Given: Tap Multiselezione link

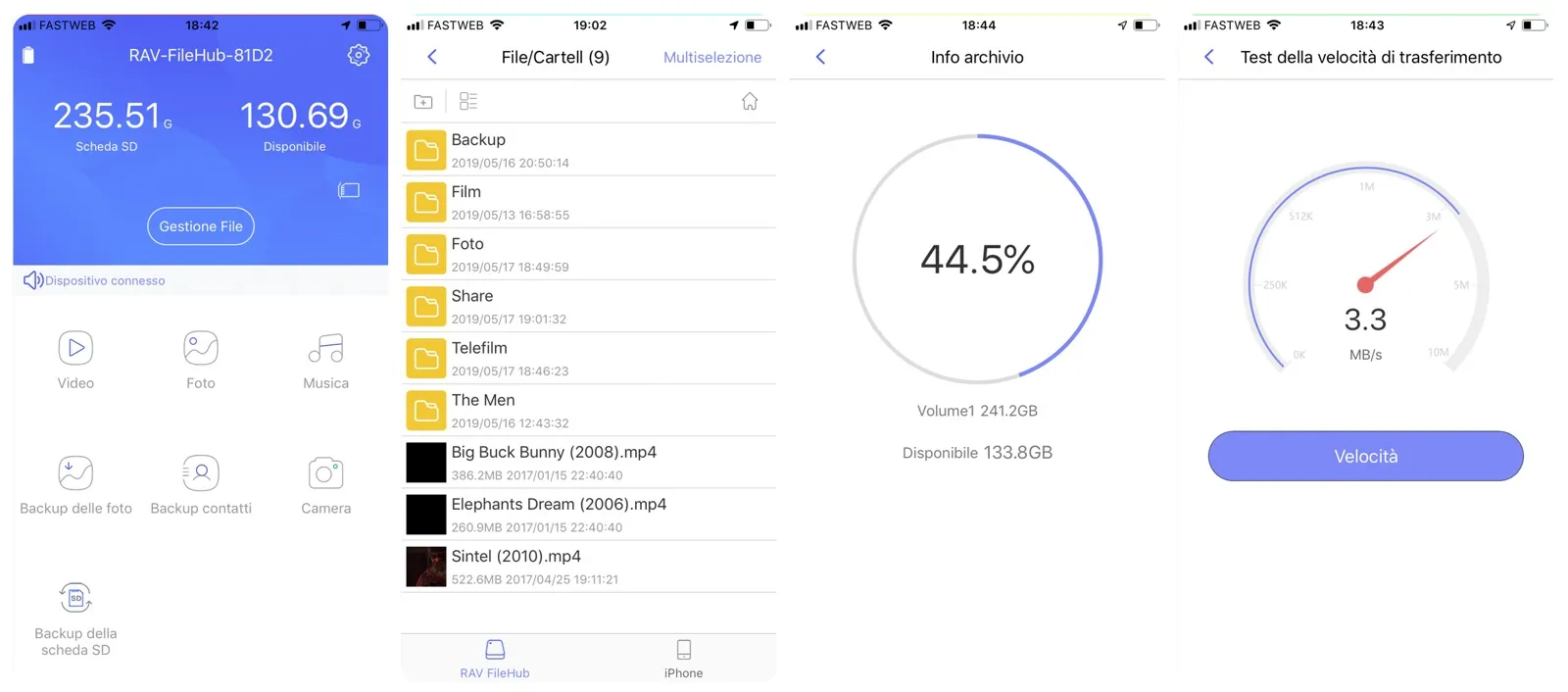Looking at the screenshot, I should tap(712, 57).
